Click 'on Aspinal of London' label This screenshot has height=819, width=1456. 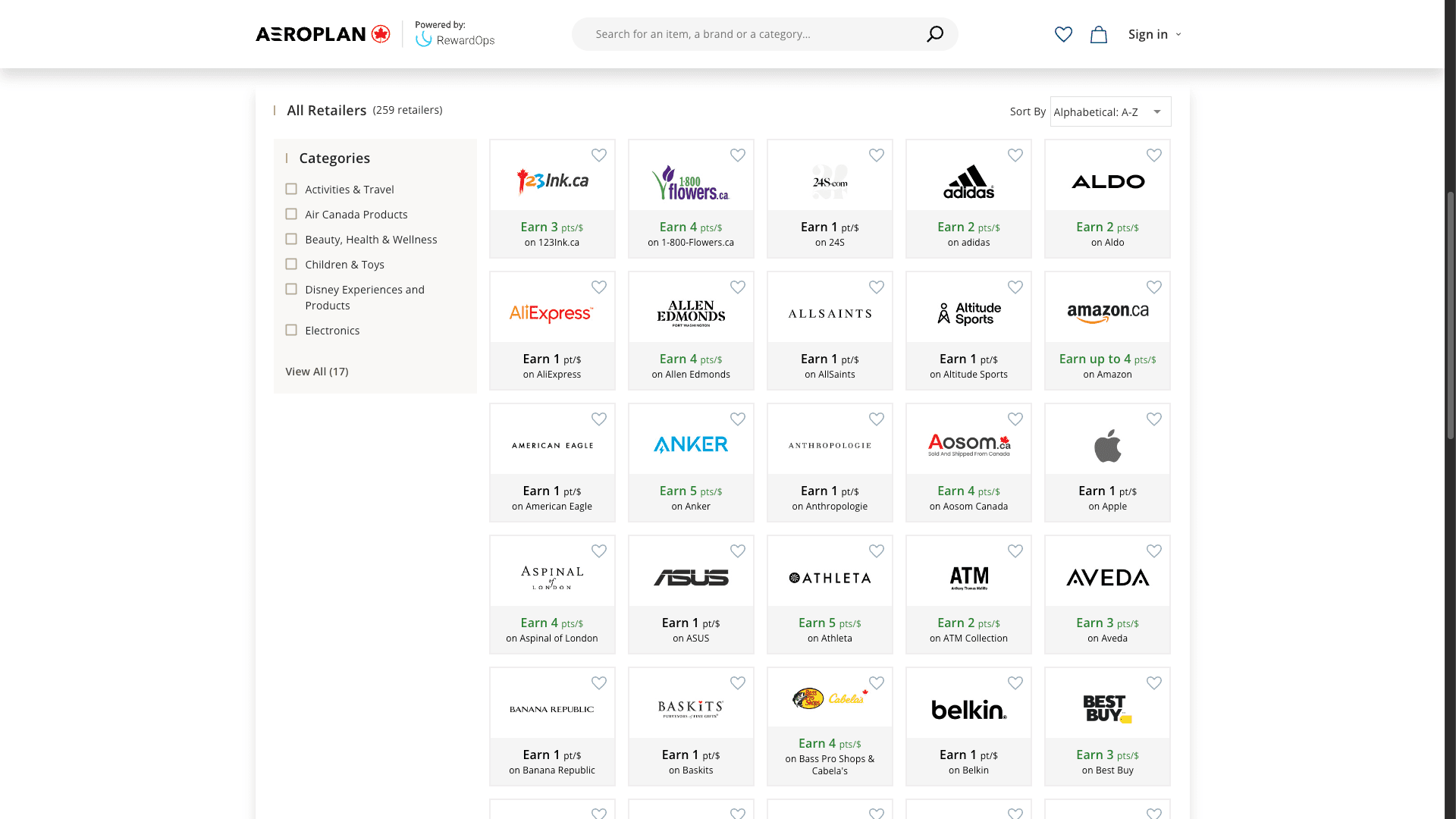[552, 639]
